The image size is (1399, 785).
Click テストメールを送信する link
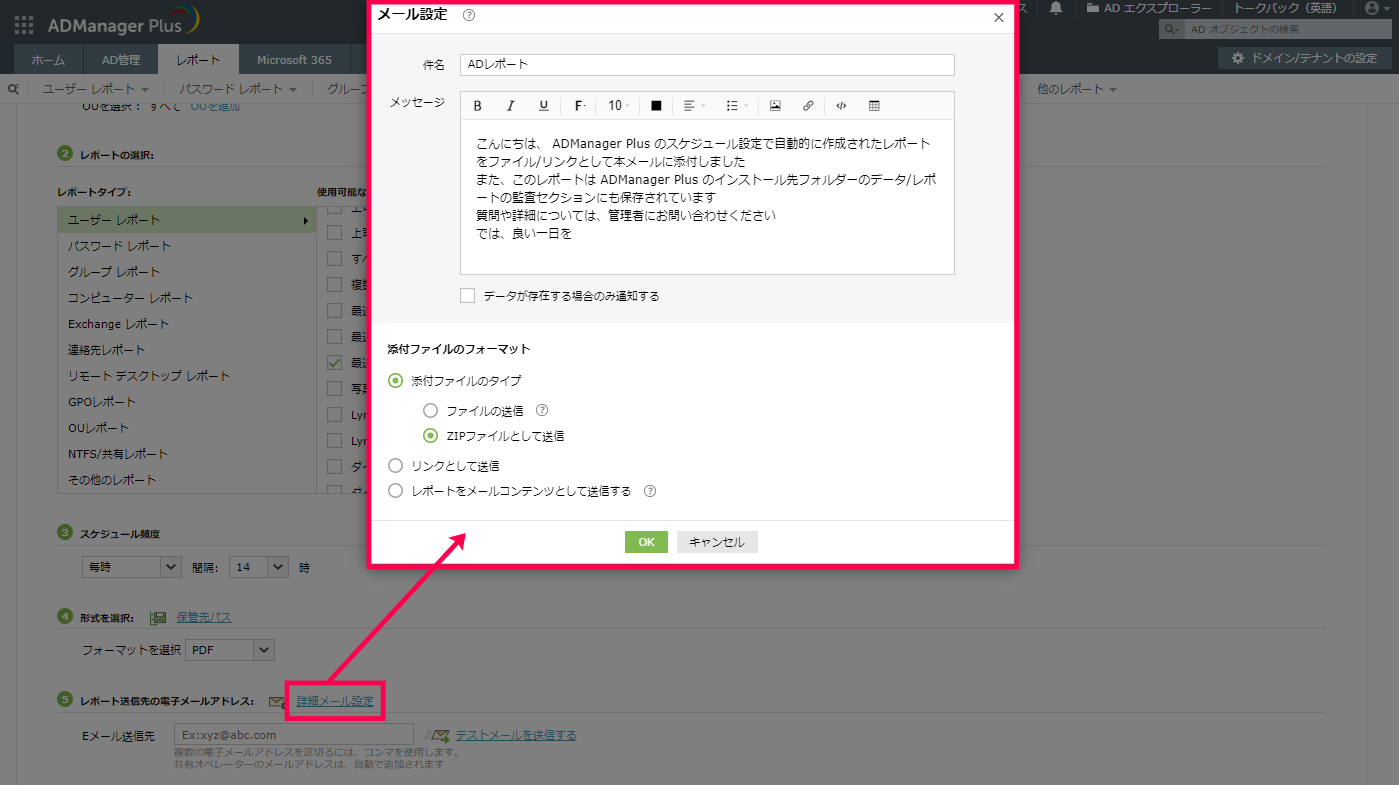(x=516, y=735)
